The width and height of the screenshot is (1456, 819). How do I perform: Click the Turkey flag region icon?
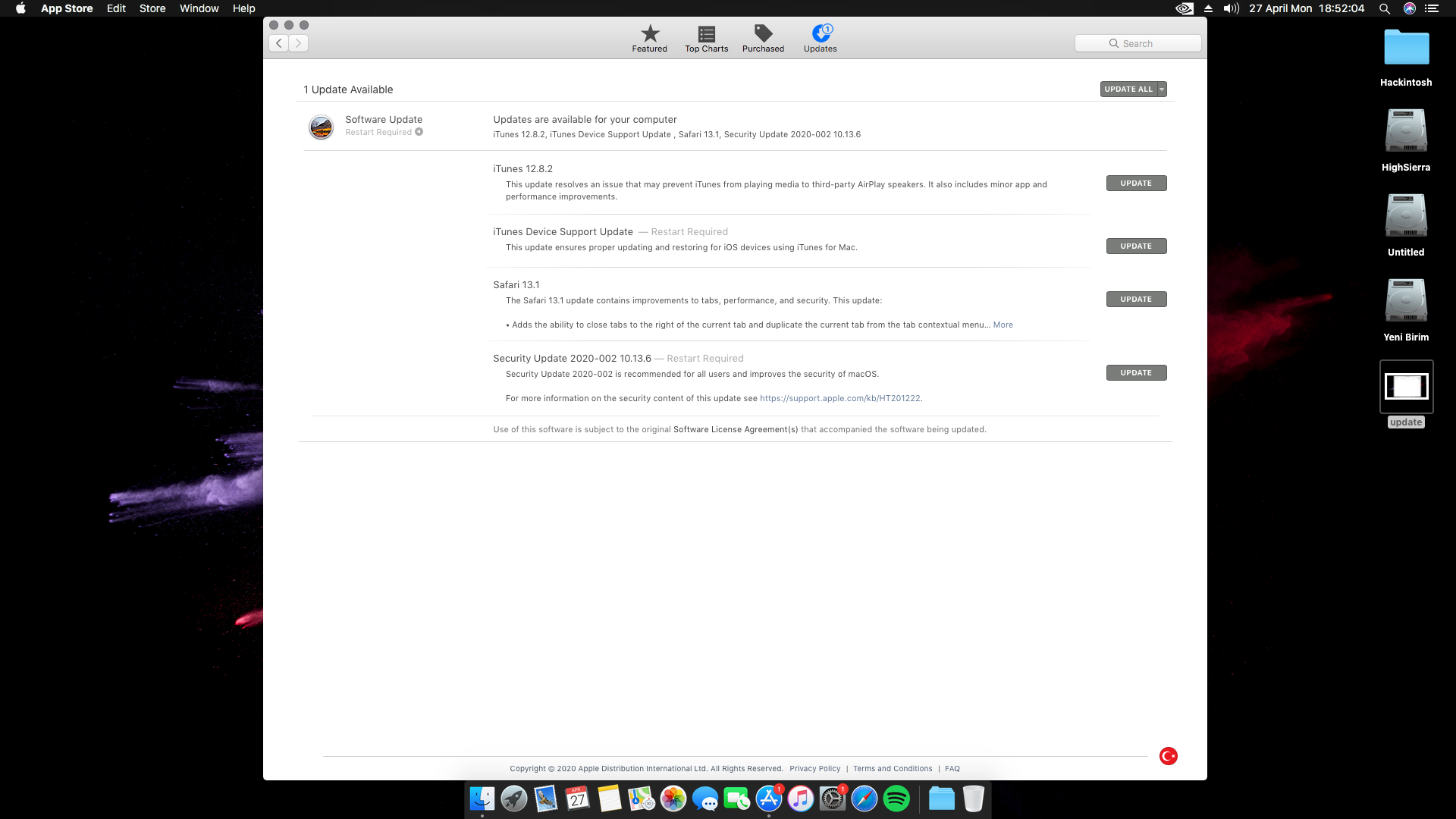tap(1168, 756)
